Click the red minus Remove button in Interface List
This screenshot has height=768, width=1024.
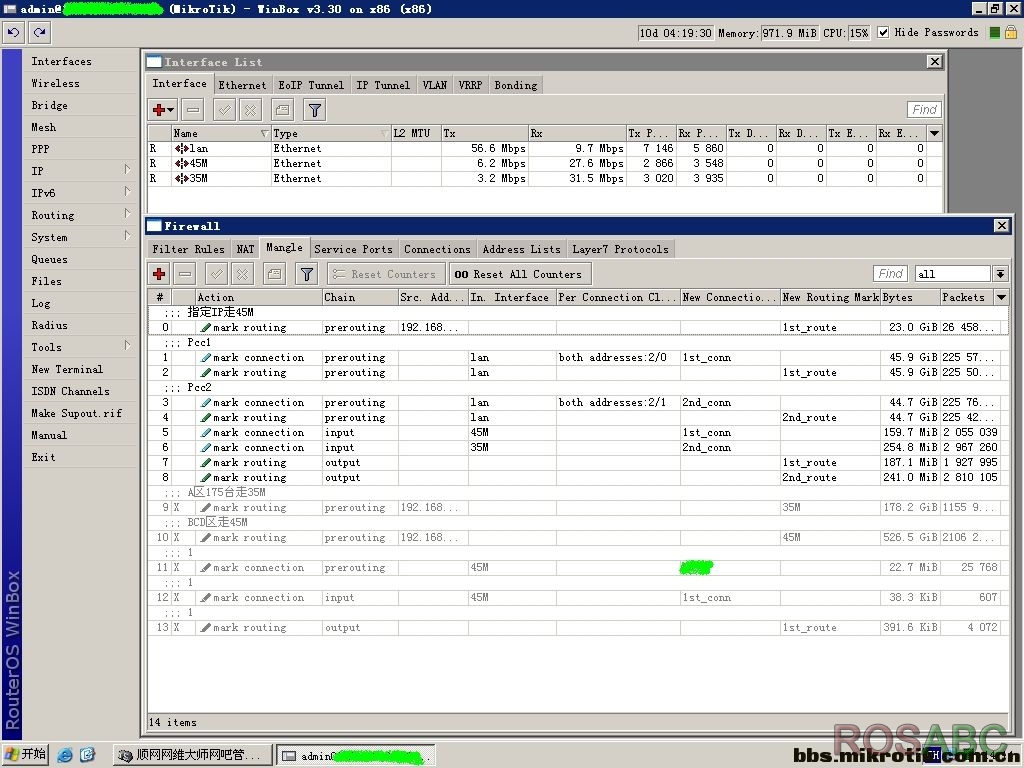[193, 110]
